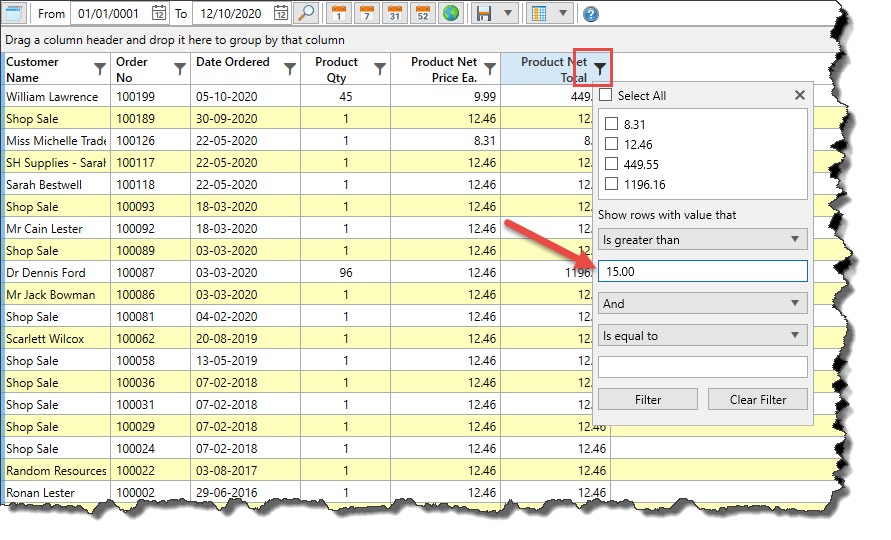This screenshot has height=540, width=891.
Task: Select the 1 day range calendar icon
Action: (x=339, y=14)
